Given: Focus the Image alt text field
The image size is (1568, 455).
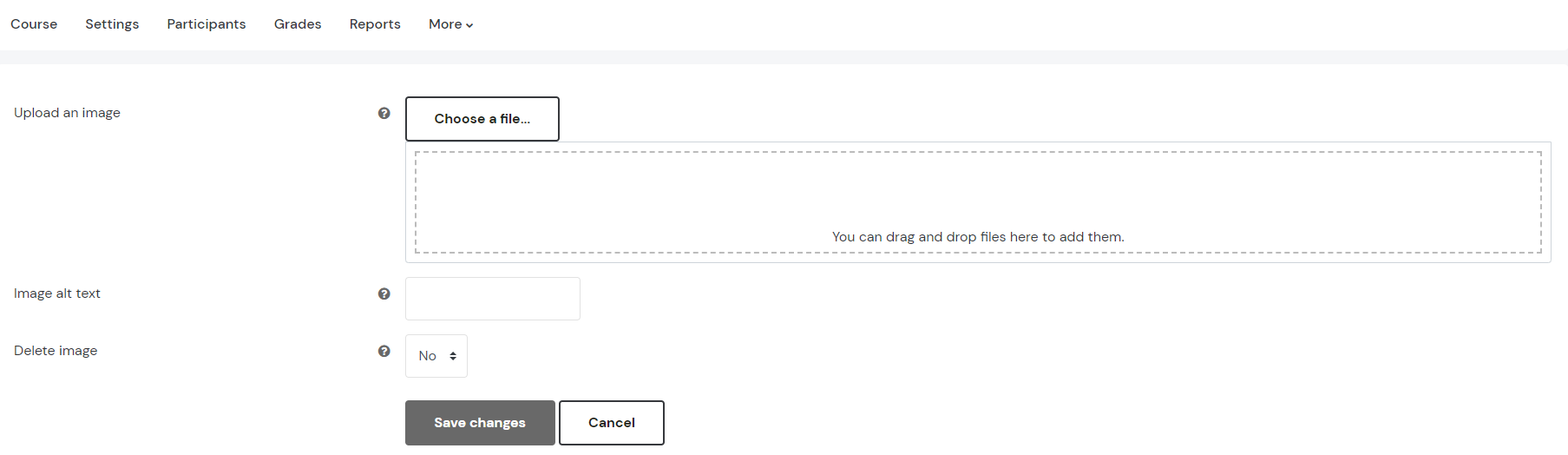Looking at the screenshot, I should coord(493,299).
